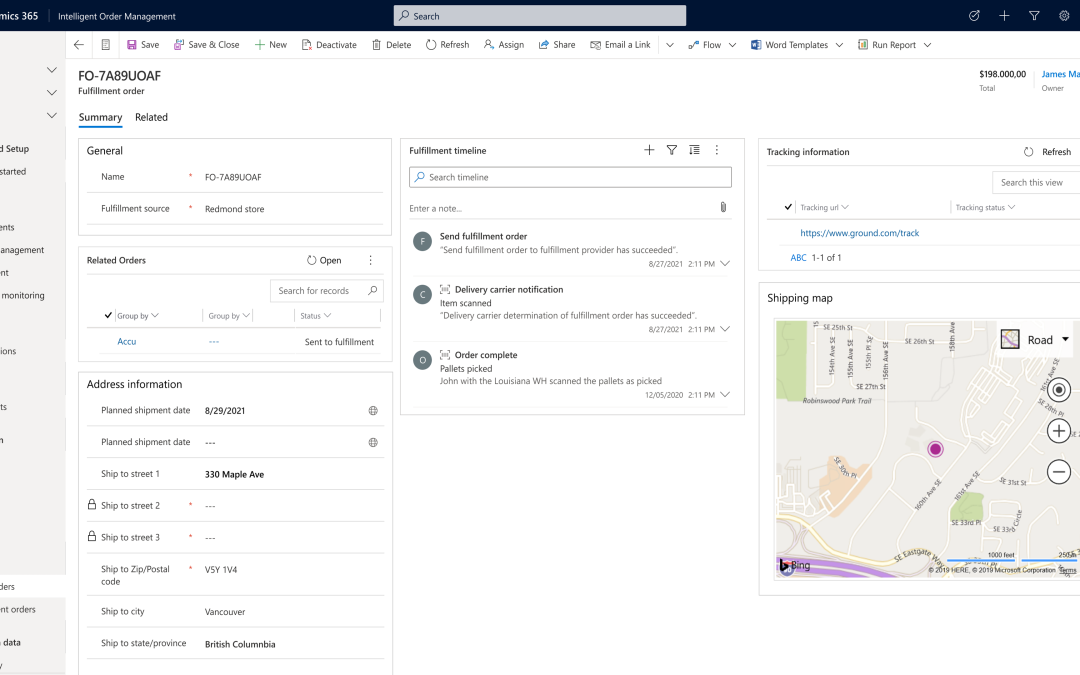Select the Summary tab
The width and height of the screenshot is (1080, 675).
coord(100,117)
